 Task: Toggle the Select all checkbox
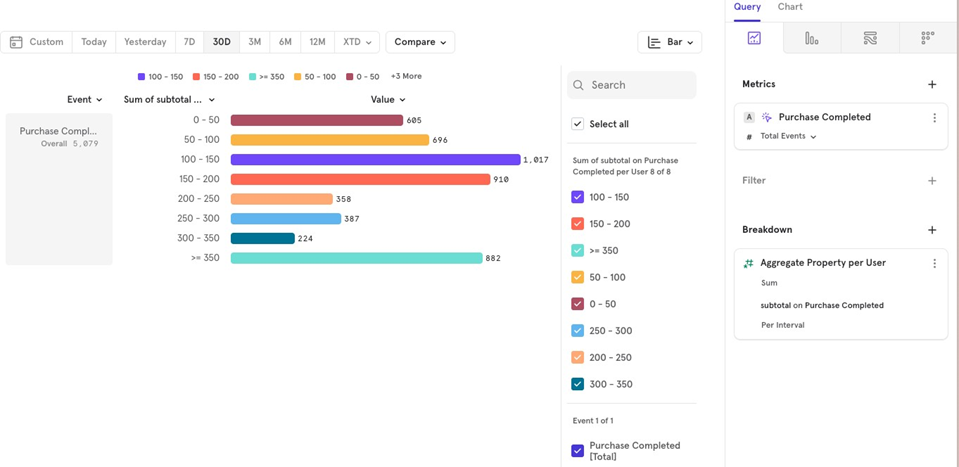coord(578,124)
